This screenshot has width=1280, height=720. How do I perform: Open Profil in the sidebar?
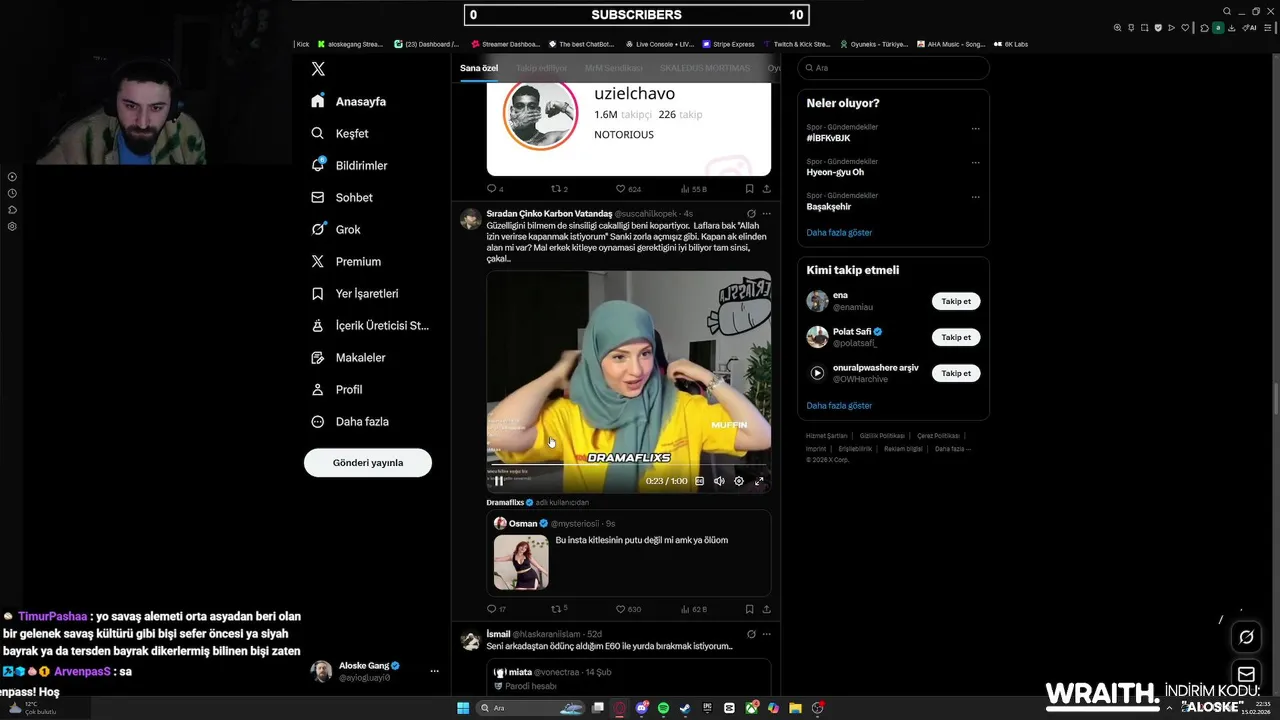pyautogui.click(x=336, y=389)
